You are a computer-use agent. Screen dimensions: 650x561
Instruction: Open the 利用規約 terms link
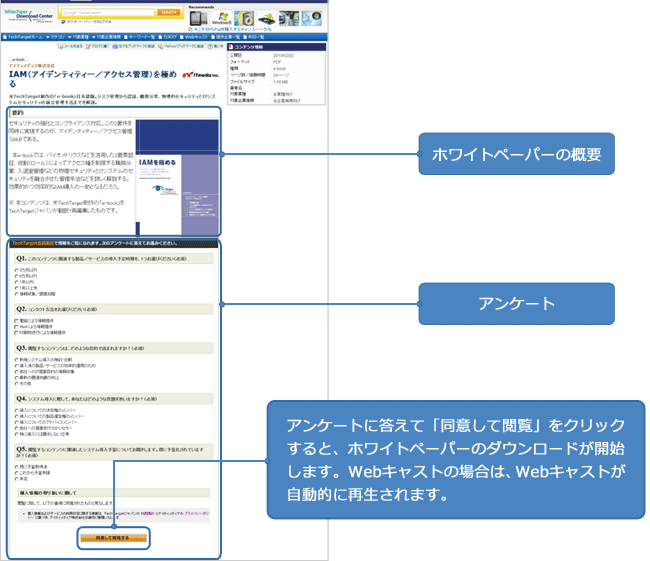coord(147,513)
